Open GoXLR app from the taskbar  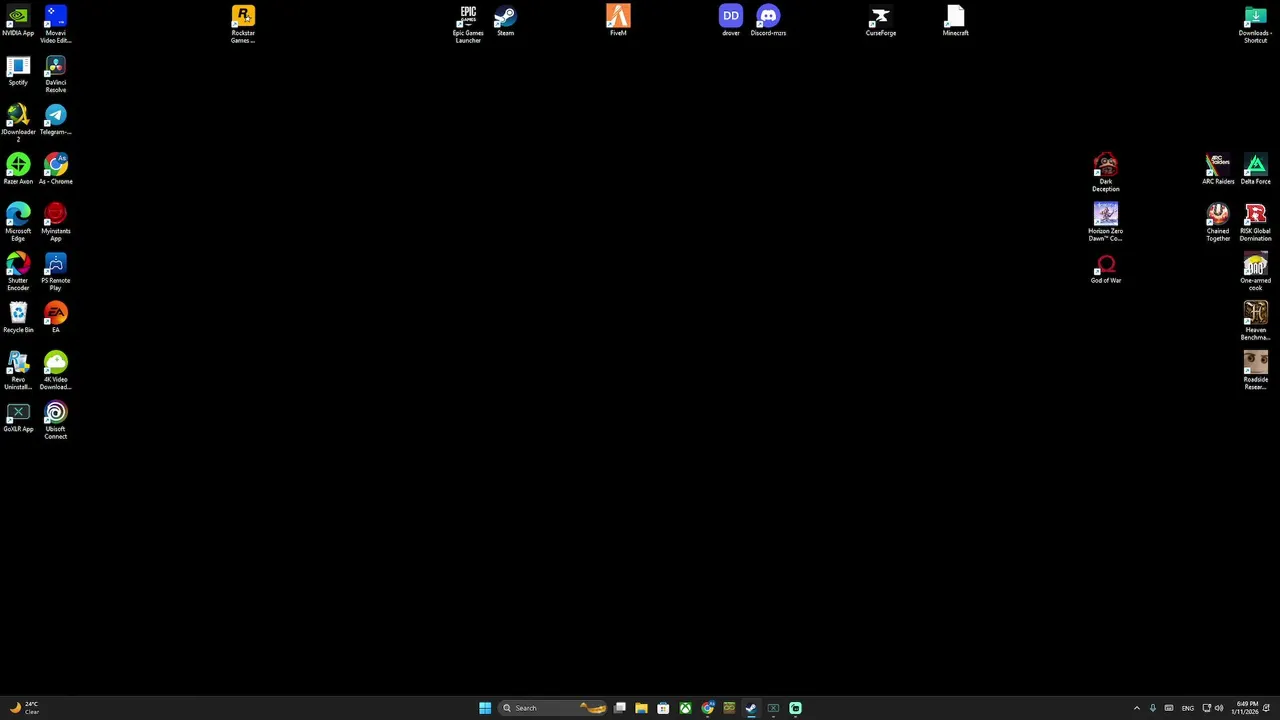coord(773,708)
